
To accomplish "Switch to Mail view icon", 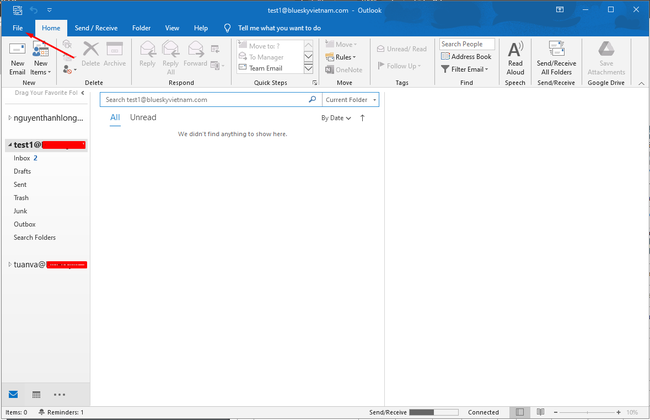I will (13, 394).
